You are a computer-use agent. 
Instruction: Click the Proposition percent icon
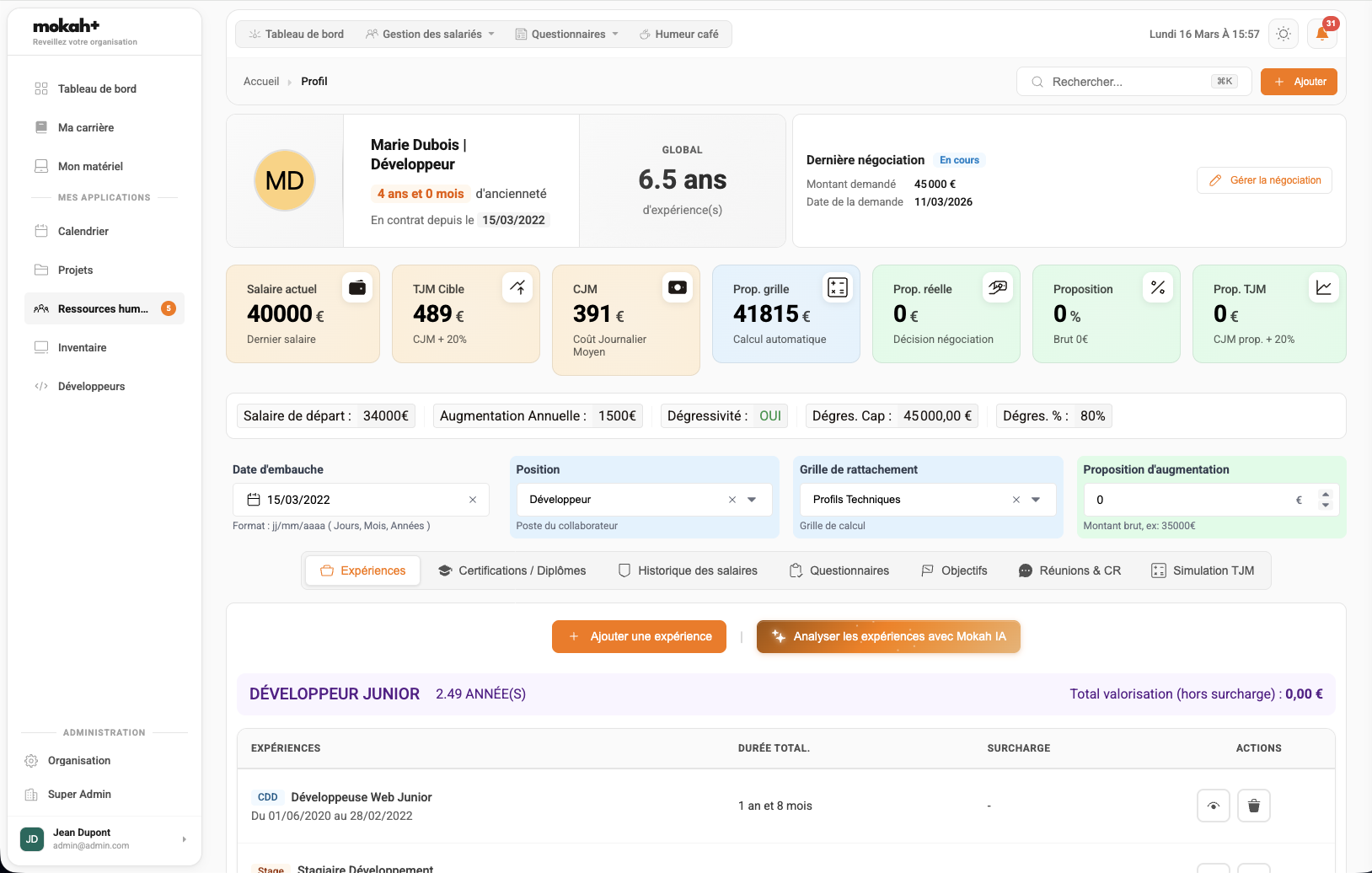[x=1158, y=287]
